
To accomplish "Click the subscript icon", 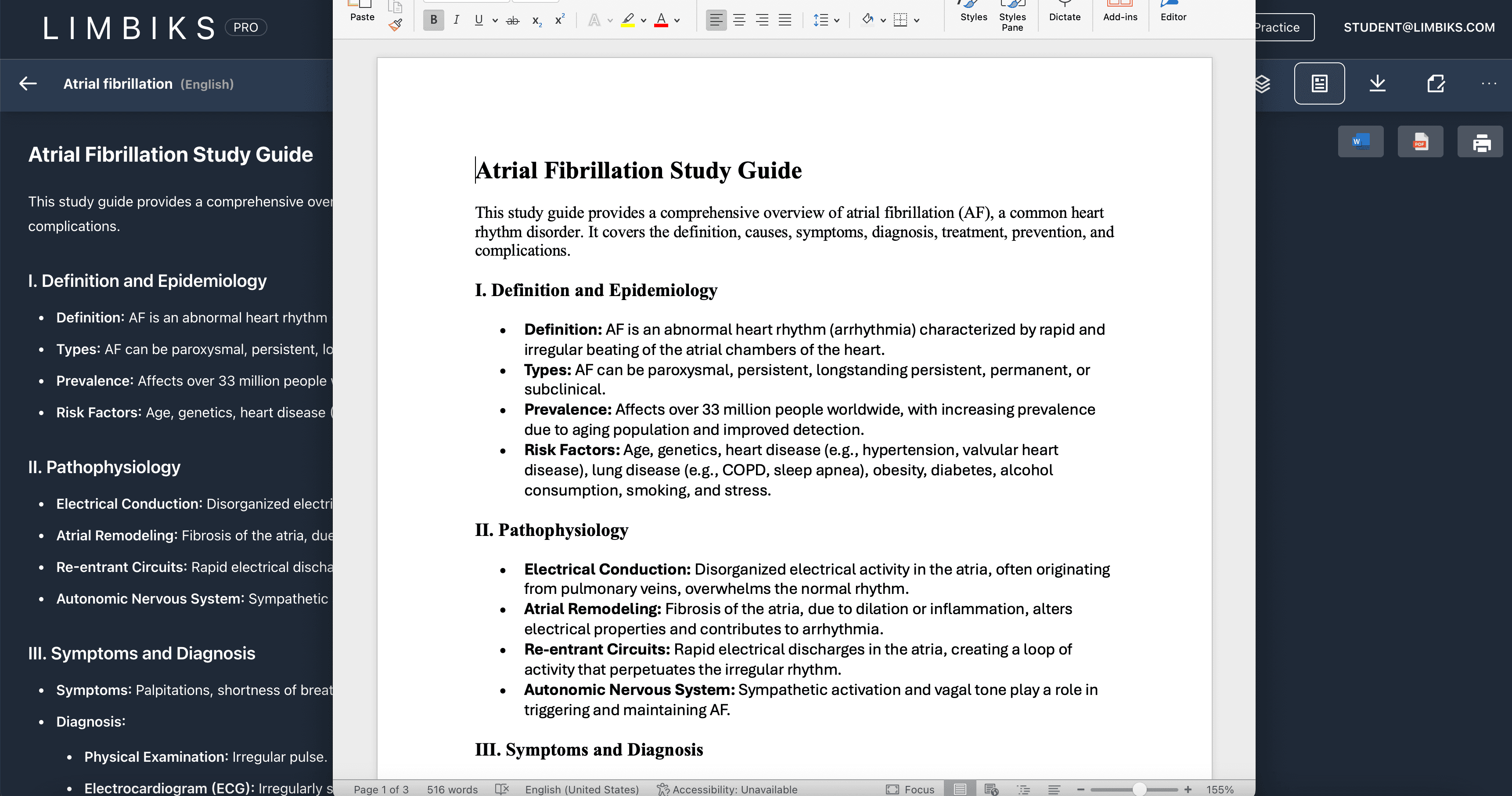I will pos(536,21).
